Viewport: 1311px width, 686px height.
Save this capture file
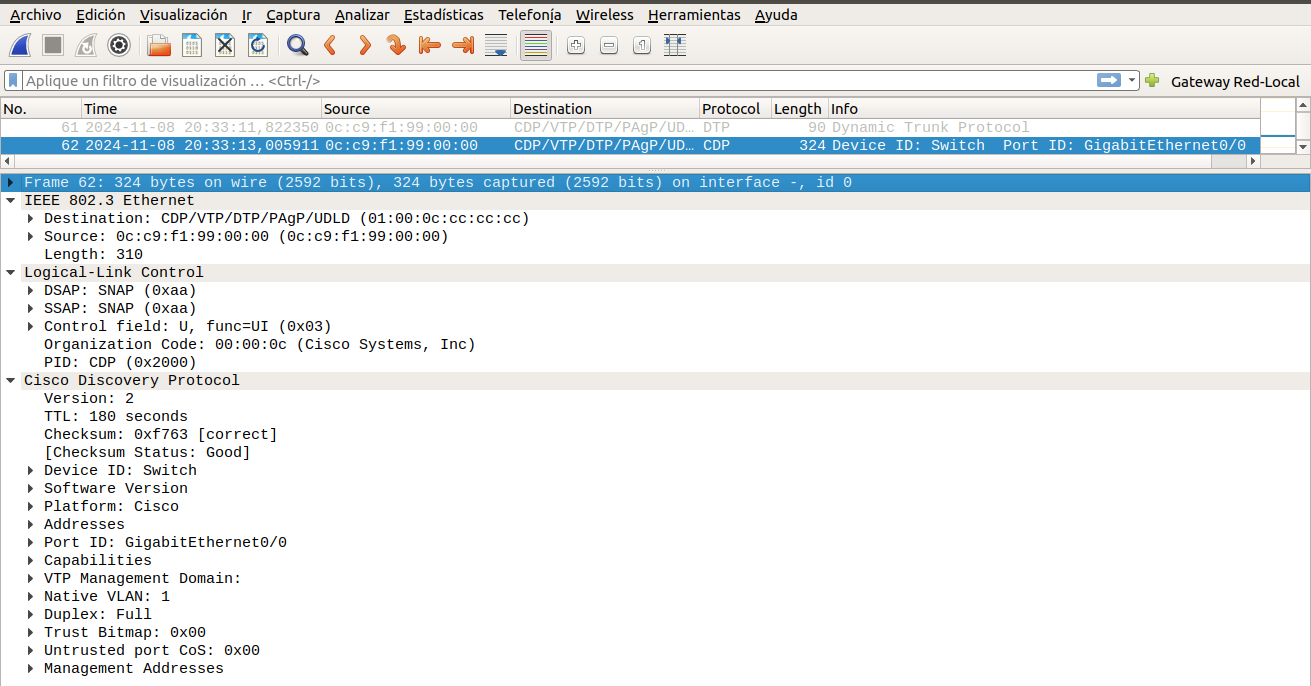[192, 45]
